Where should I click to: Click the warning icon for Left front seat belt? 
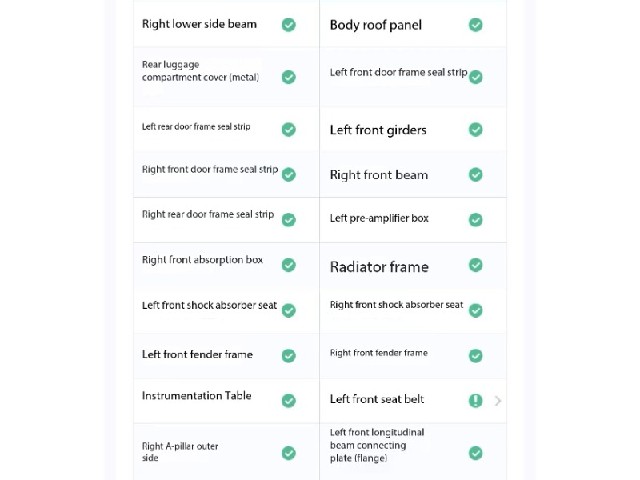[x=476, y=400]
